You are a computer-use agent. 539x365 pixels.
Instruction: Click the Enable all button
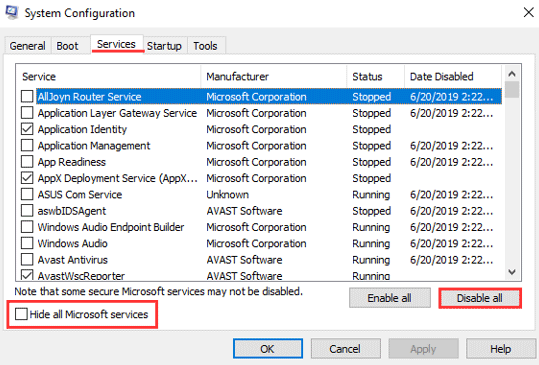click(x=389, y=298)
